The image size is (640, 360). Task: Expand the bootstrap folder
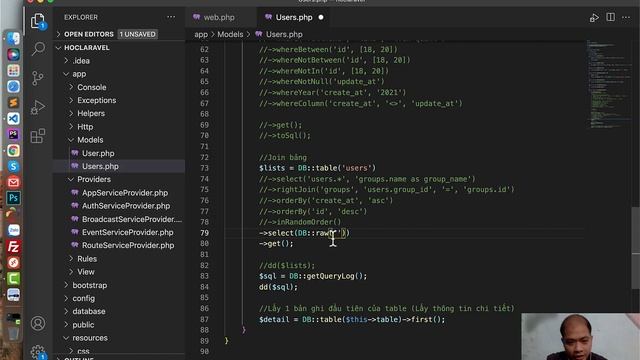coord(89,285)
